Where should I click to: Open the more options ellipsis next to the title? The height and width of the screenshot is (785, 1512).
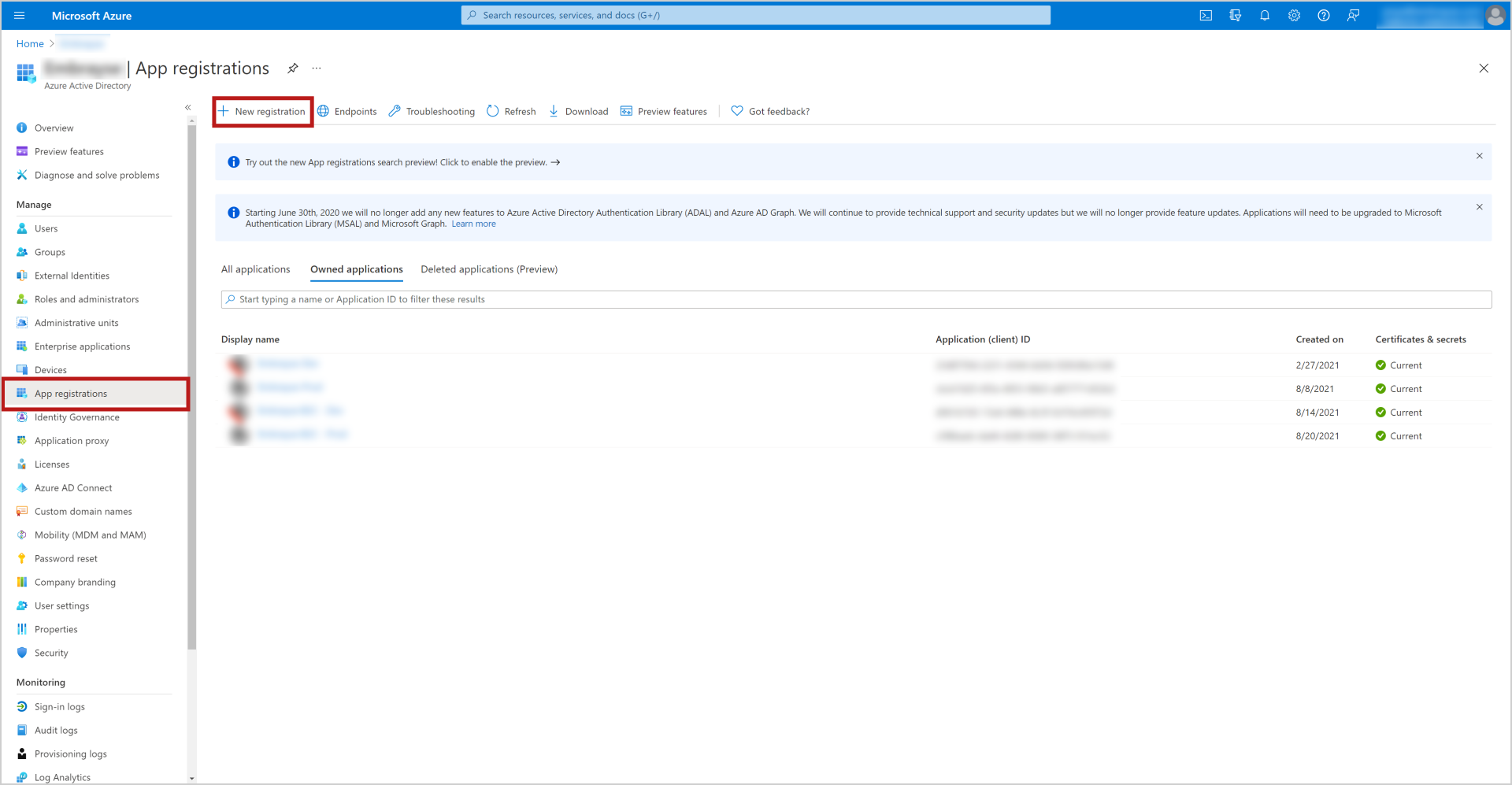tap(317, 69)
